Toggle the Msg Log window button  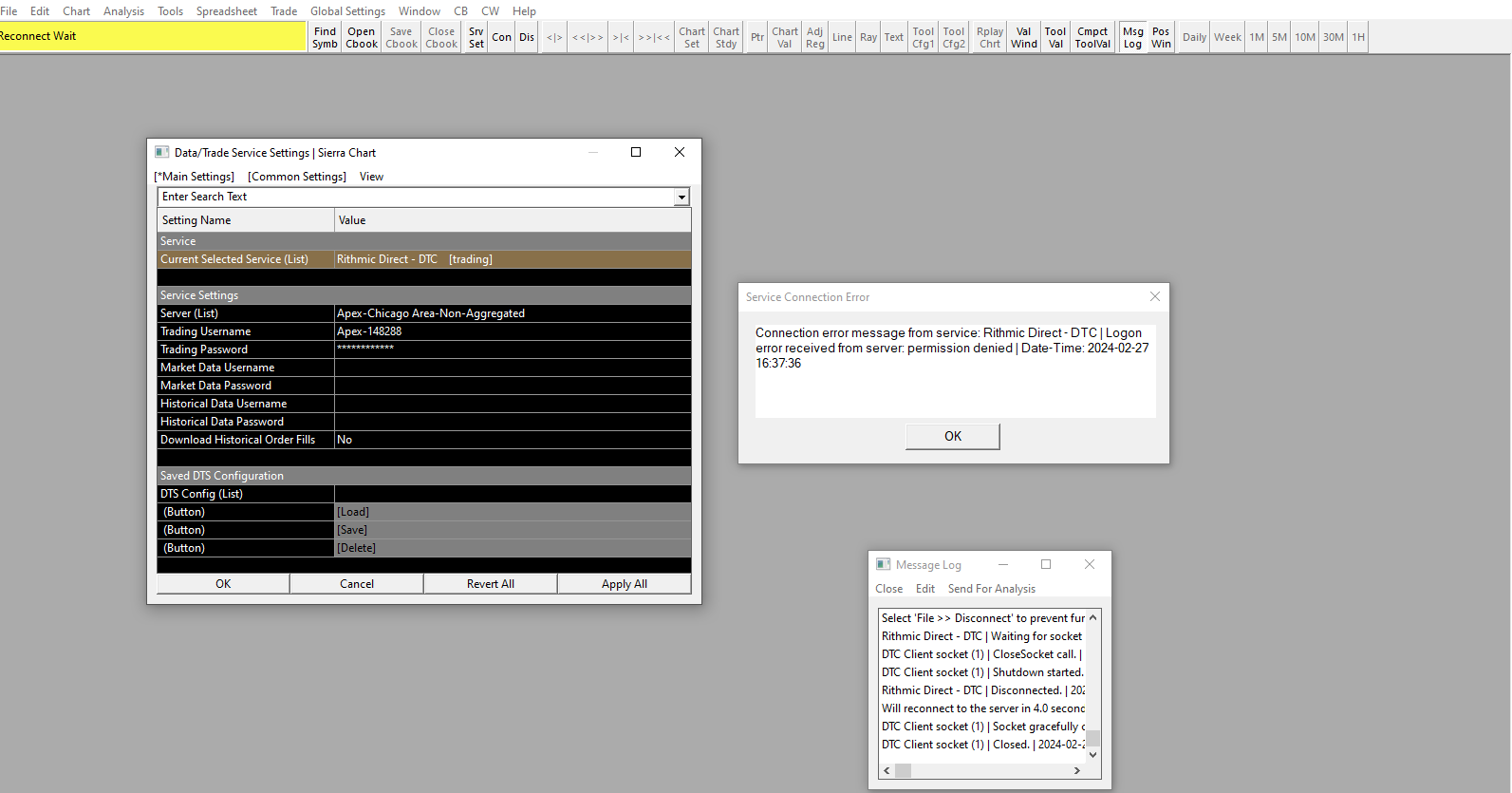1133,37
